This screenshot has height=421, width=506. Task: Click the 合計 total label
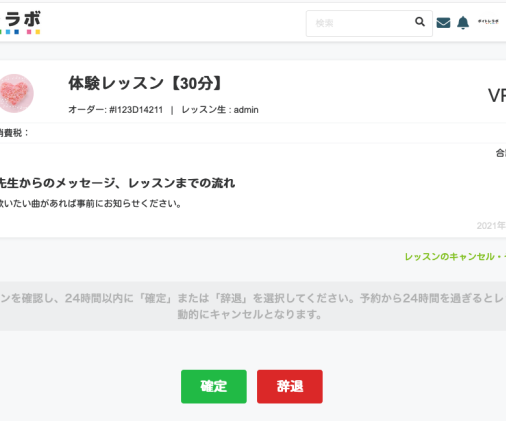click(x=501, y=153)
